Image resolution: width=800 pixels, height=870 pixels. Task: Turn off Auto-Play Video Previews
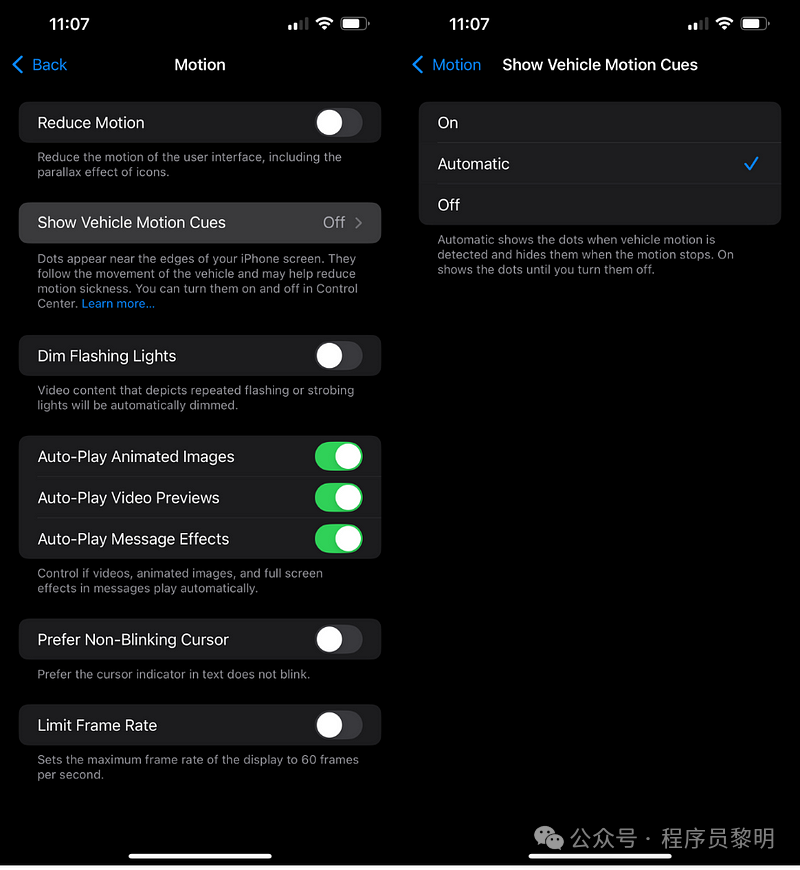(x=338, y=498)
